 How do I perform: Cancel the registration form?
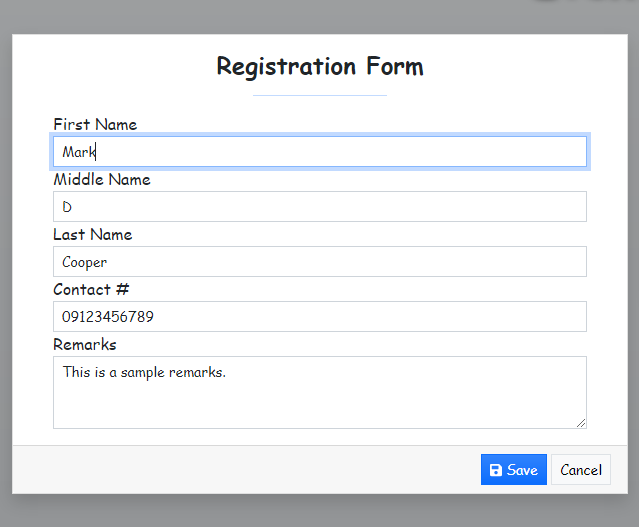(581, 470)
